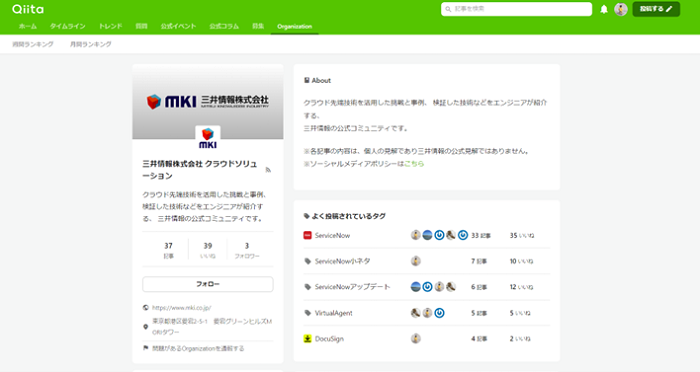Image resolution: width=700 pixels, height=372 pixels.
Task: Go to the トレンド tab
Action: 110,26
